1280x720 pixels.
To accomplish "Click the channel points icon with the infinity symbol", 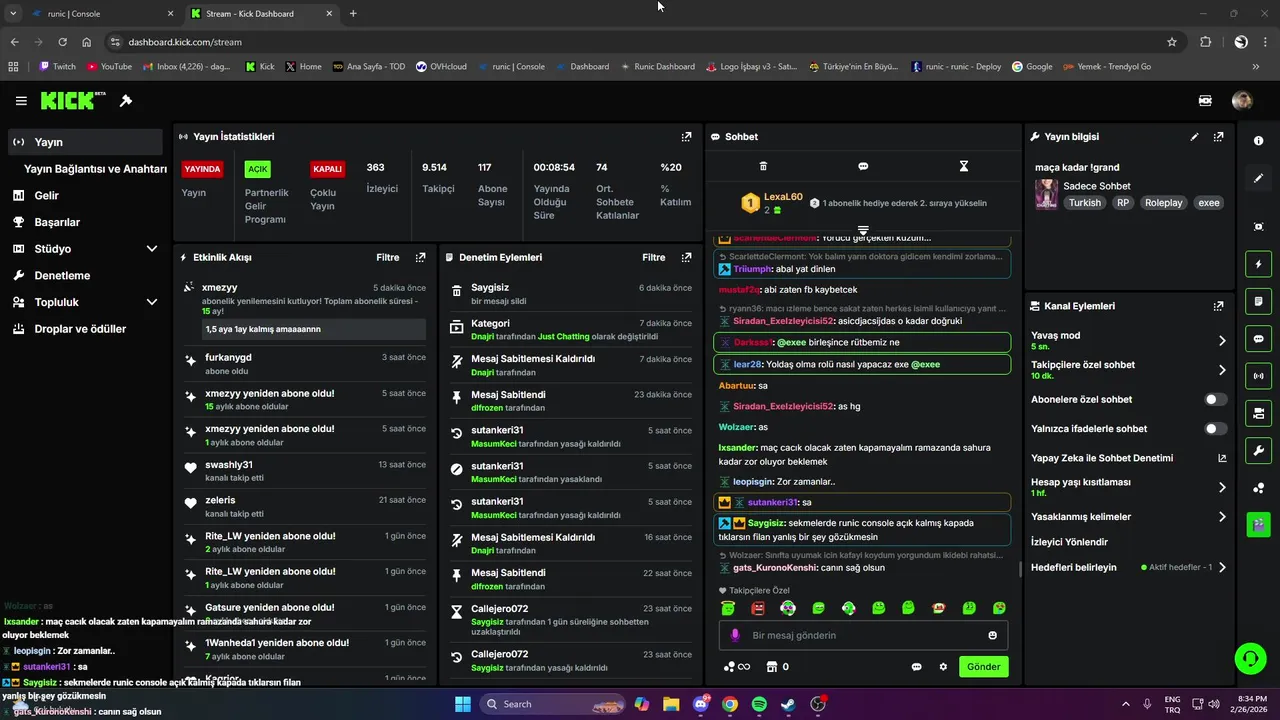I will coord(736,667).
